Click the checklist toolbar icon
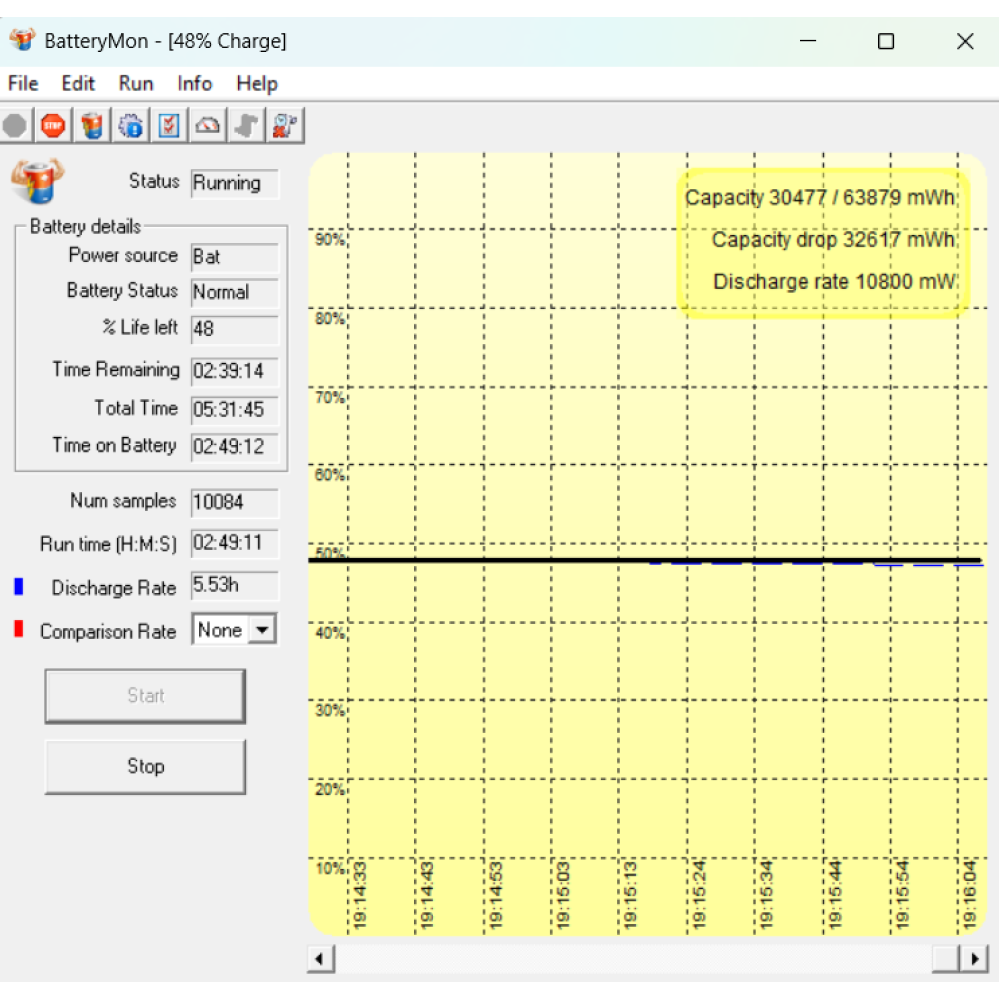This screenshot has width=1000, height=1000. [x=169, y=126]
